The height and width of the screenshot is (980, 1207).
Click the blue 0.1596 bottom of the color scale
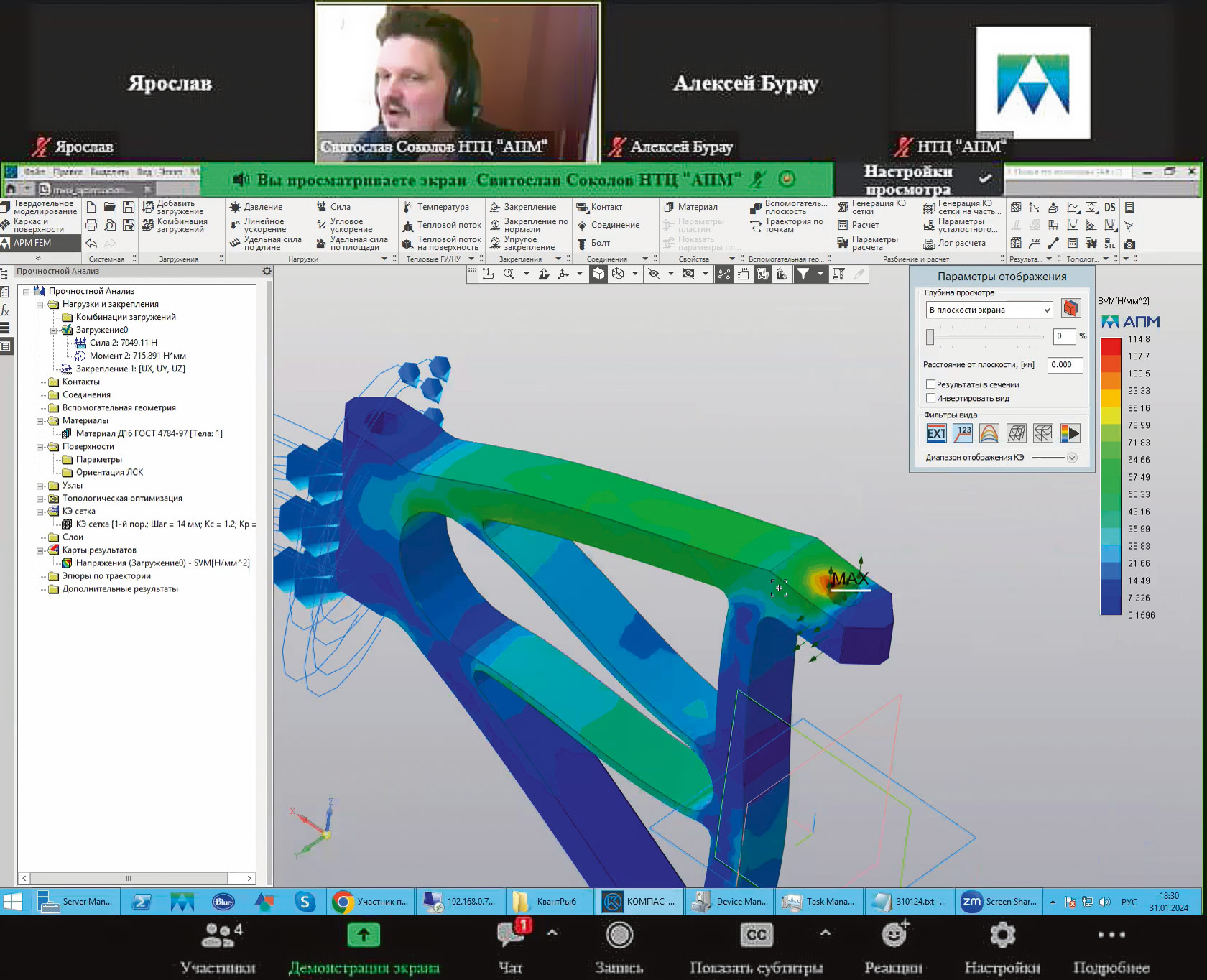tap(1111, 606)
